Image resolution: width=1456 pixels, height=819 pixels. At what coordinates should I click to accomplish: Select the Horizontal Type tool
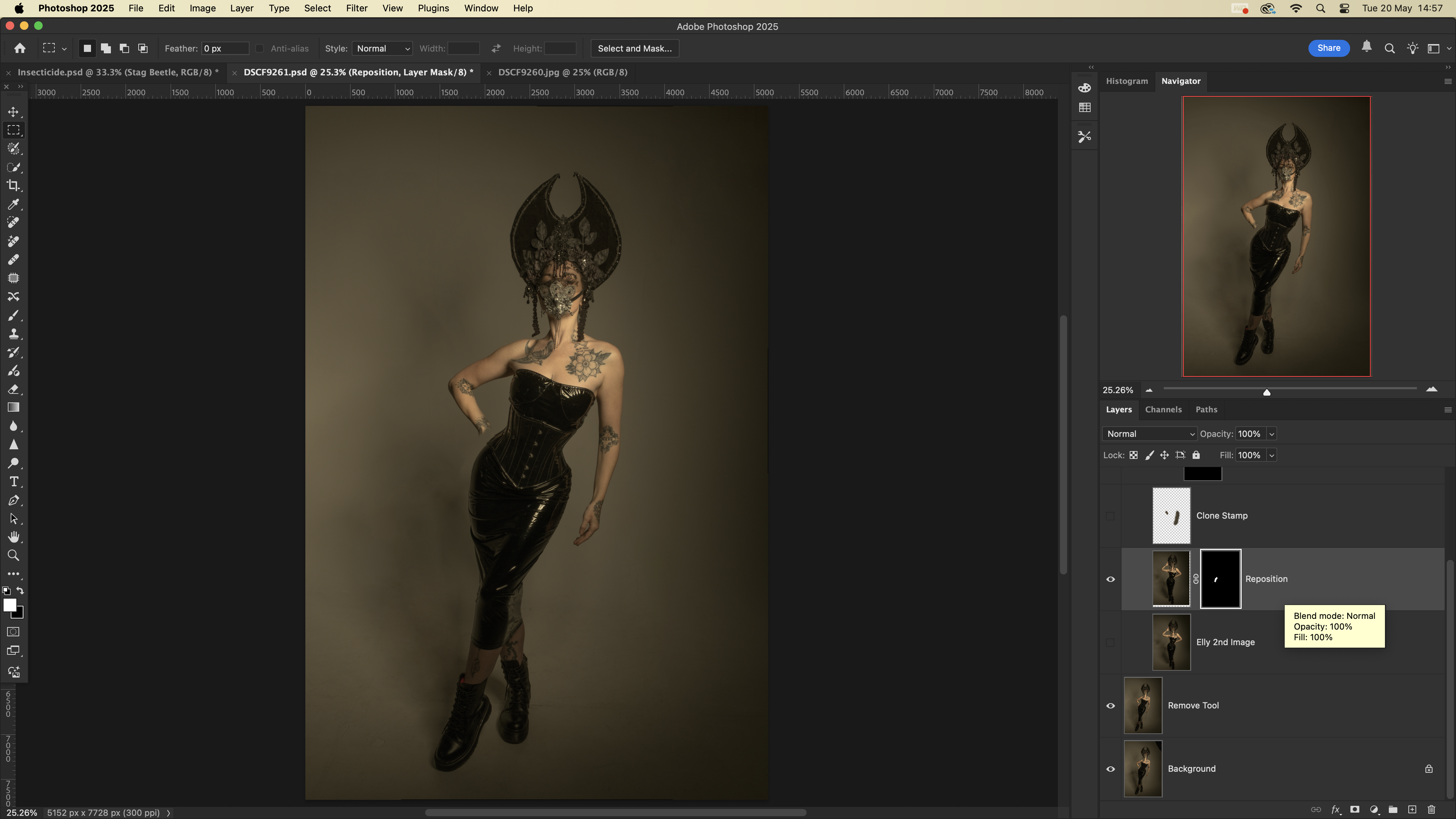point(14,482)
